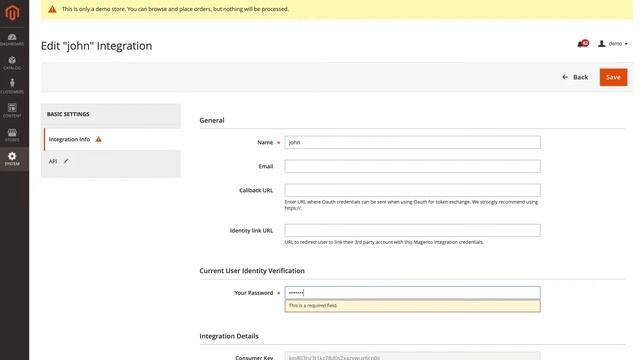
Task: Focus the Email input field
Action: [412, 166]
